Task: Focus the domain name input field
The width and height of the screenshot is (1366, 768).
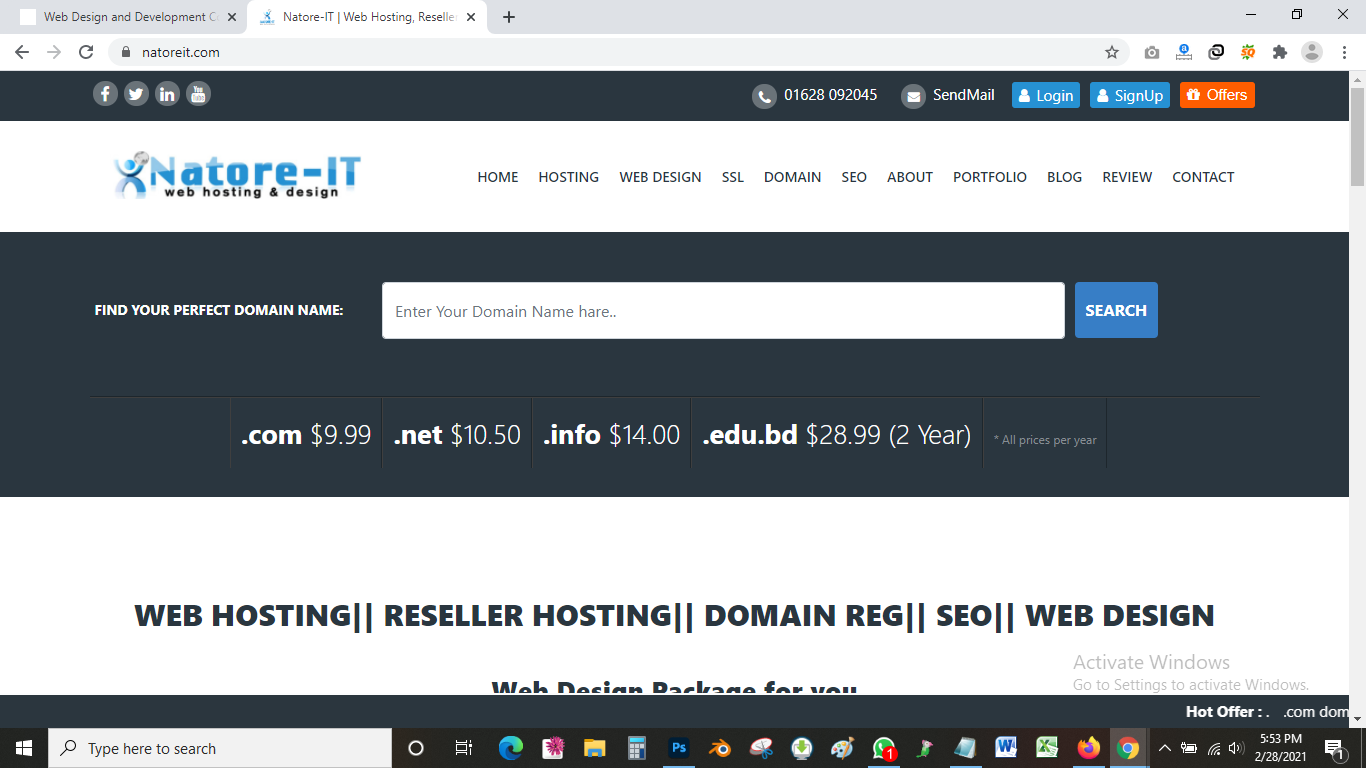Action: tap(723, 310)
